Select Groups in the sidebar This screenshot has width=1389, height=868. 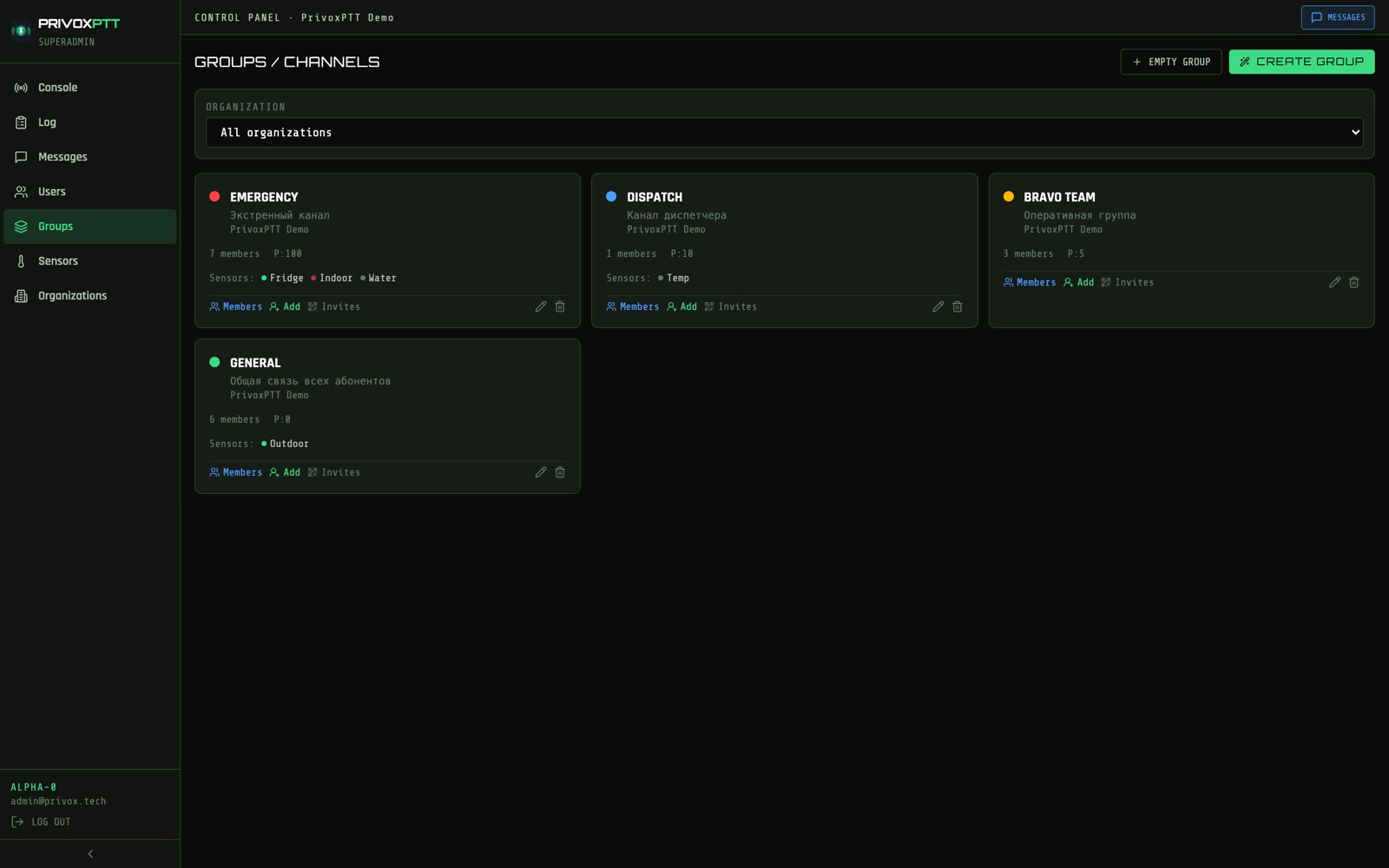90,227
